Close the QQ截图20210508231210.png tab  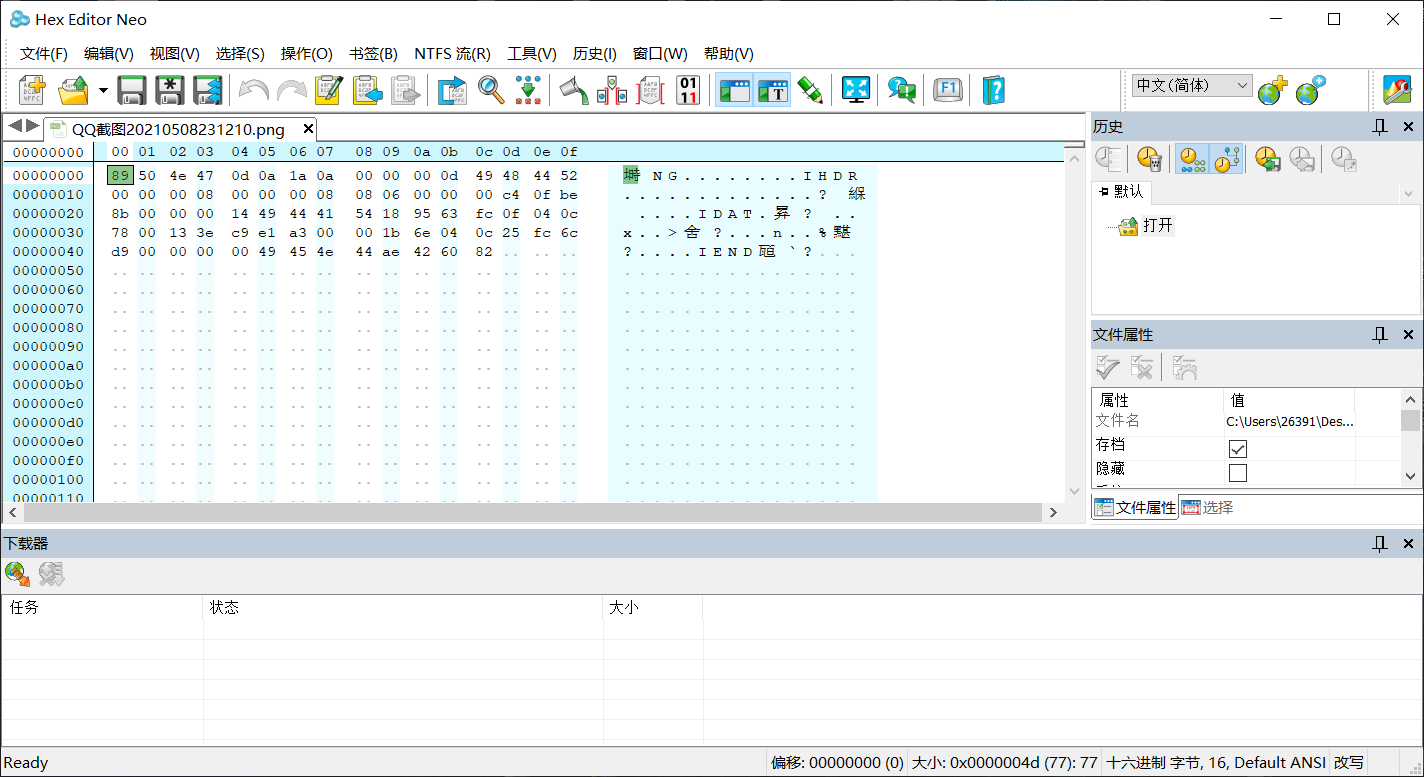point(308,129)
